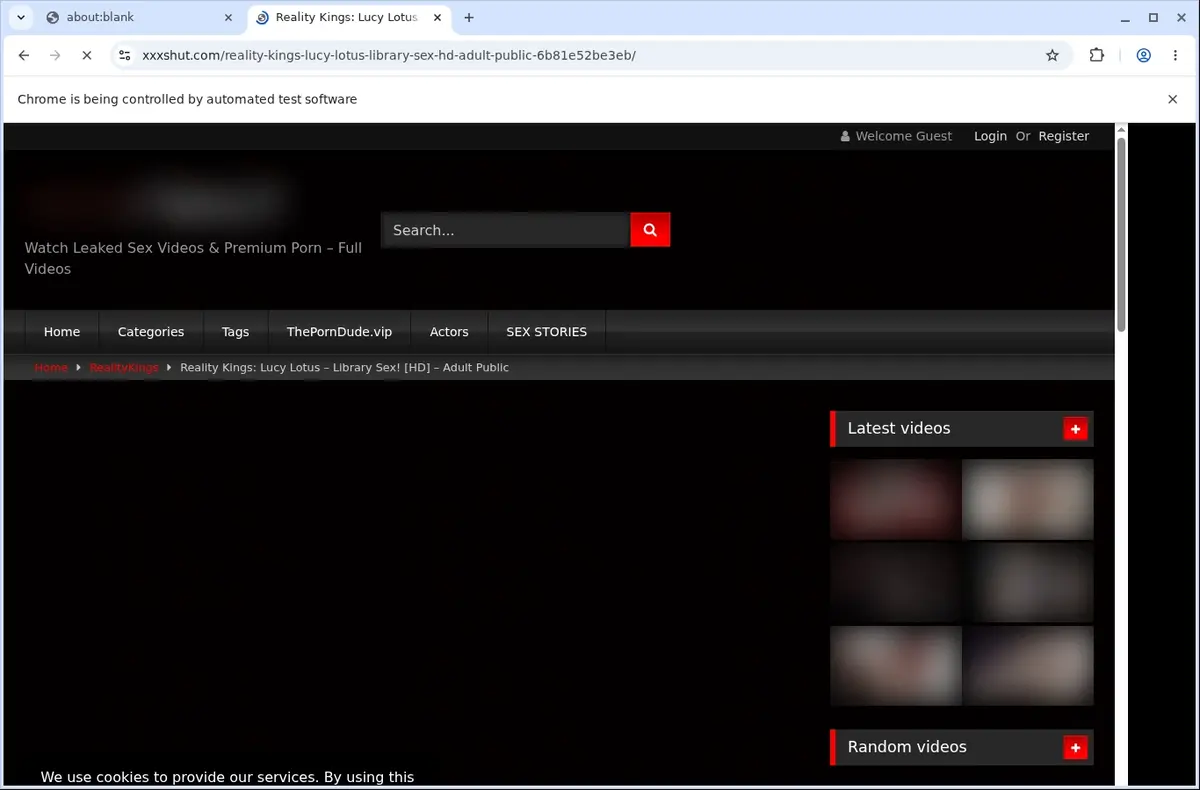The height and width of the screenshot is (790, 1200).
Task: Click the browser forward arrow
Action: click(55, 55)
